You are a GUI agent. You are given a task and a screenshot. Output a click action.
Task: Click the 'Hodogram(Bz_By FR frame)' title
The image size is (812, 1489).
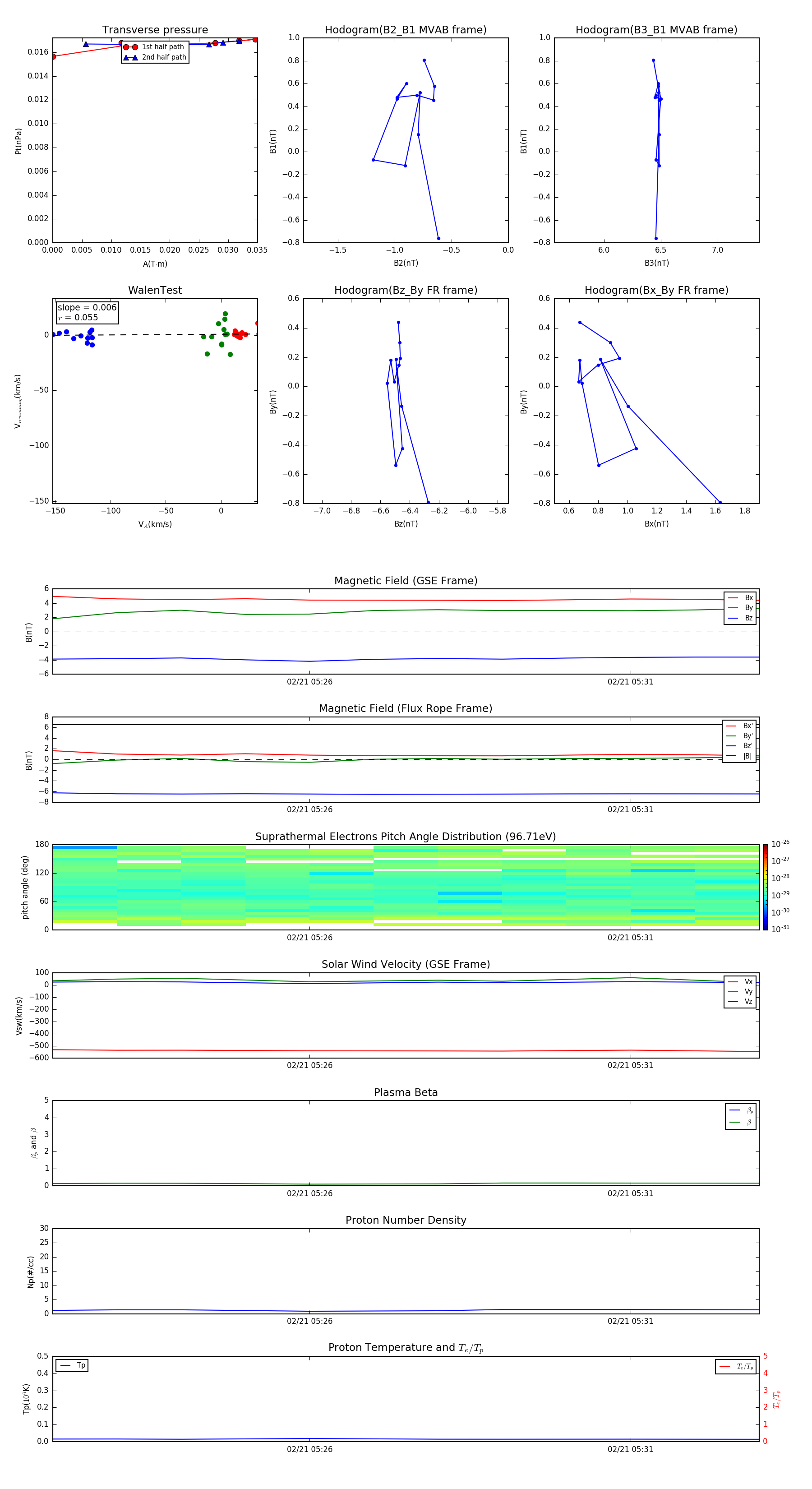pyautogui.click(x=406, y=290)
